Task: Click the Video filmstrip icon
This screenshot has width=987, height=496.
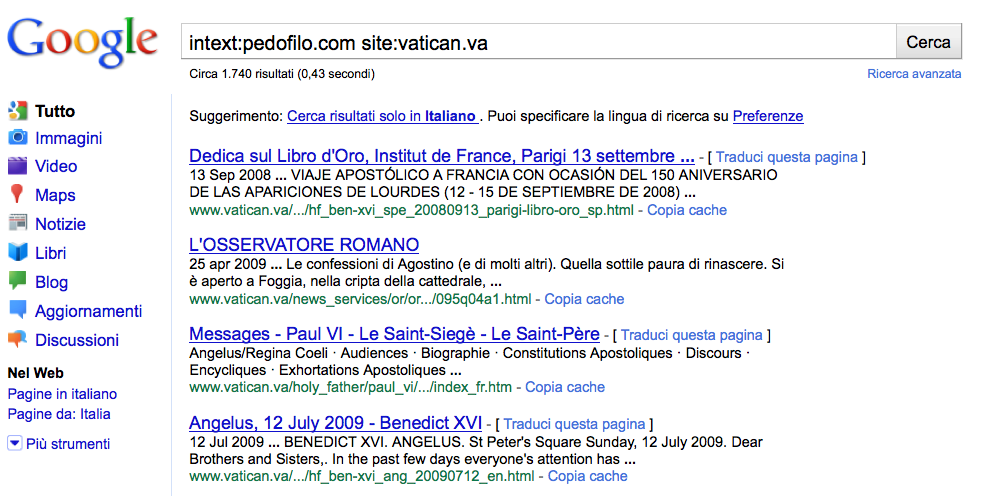Action: tap(17, 166)
